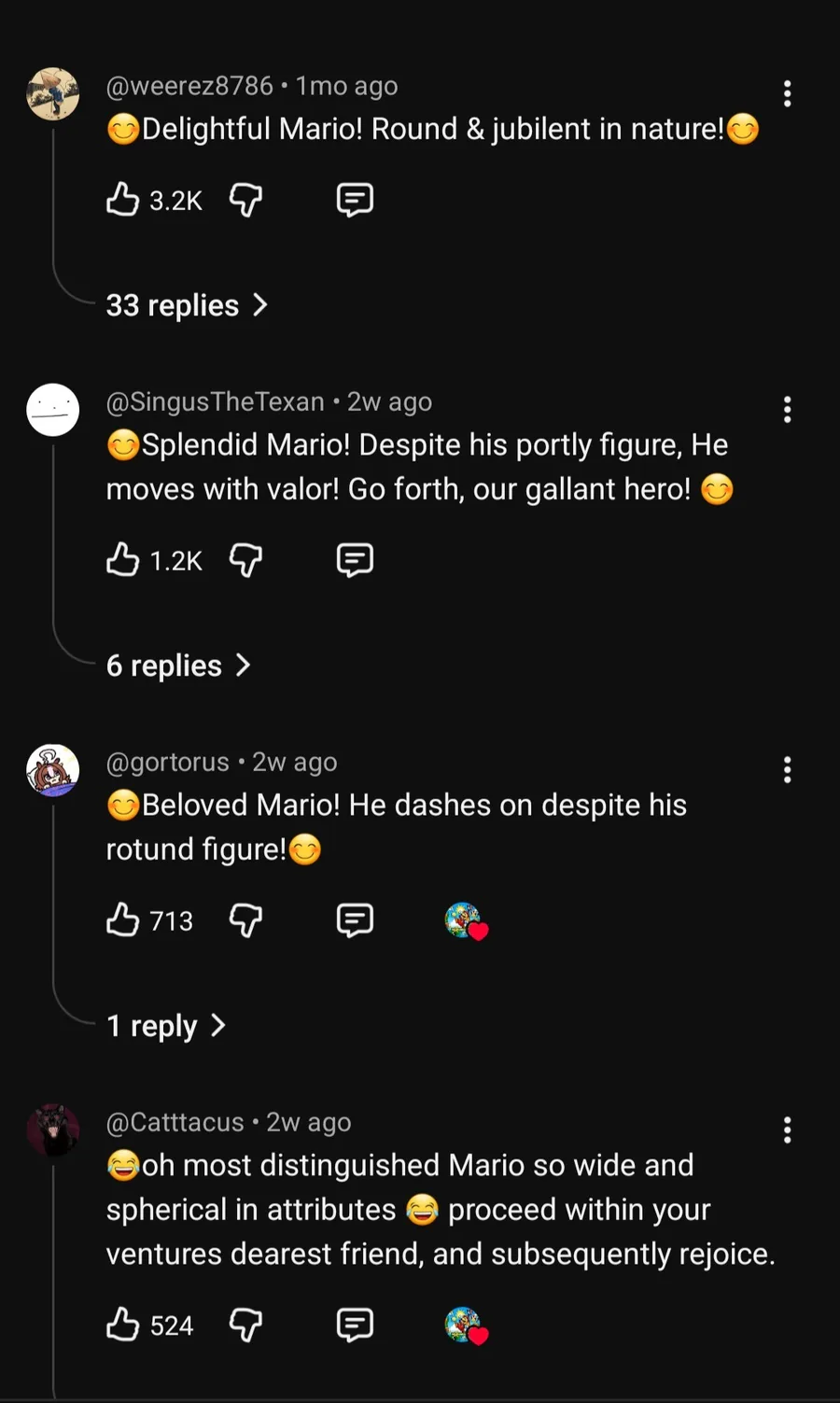
Task: Reply to @weerez8786's Delightful Mario comment
Action: pyautogui.click(x=355, y=200)
